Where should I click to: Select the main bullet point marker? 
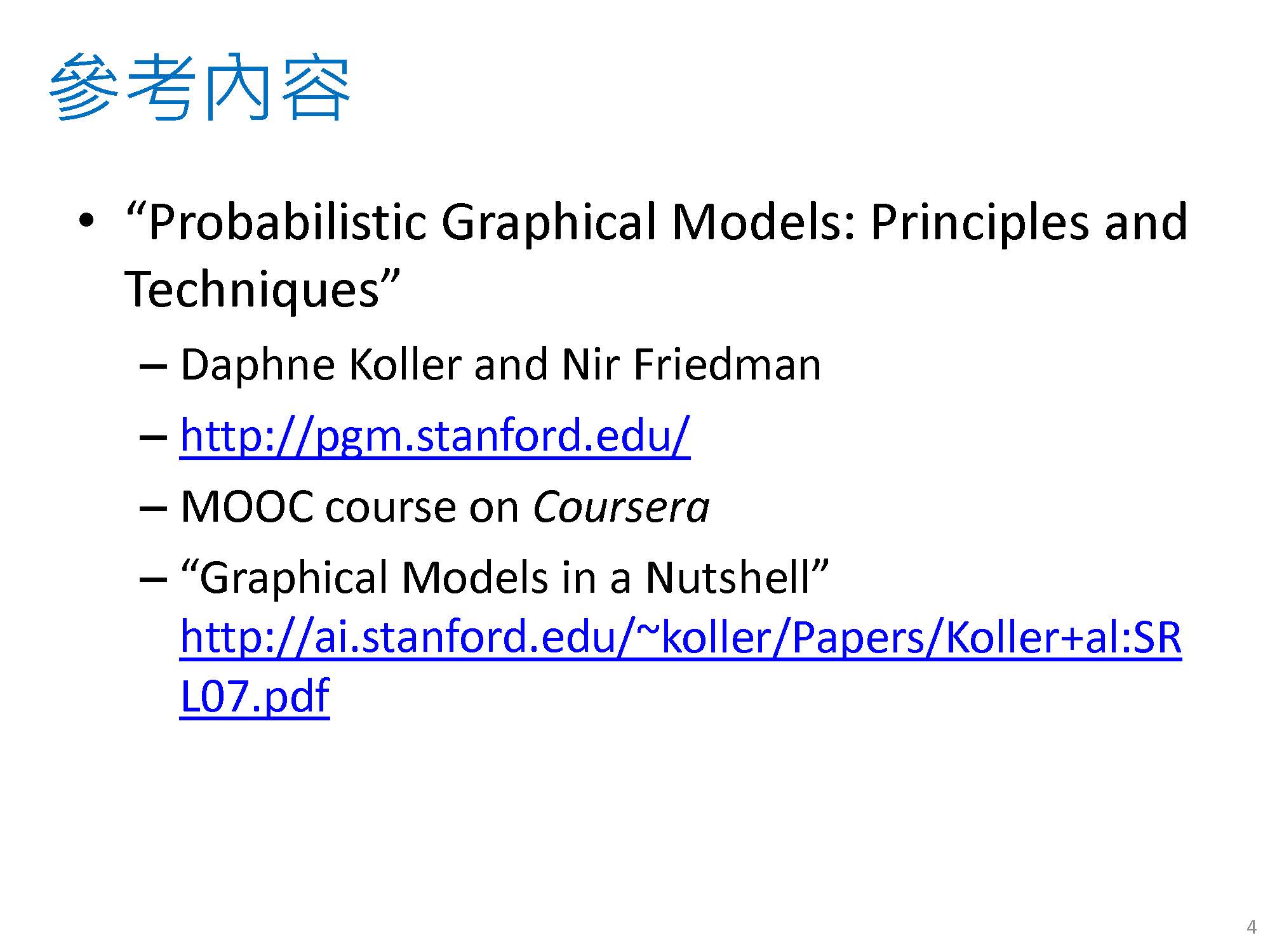click(x=87, y=221)
